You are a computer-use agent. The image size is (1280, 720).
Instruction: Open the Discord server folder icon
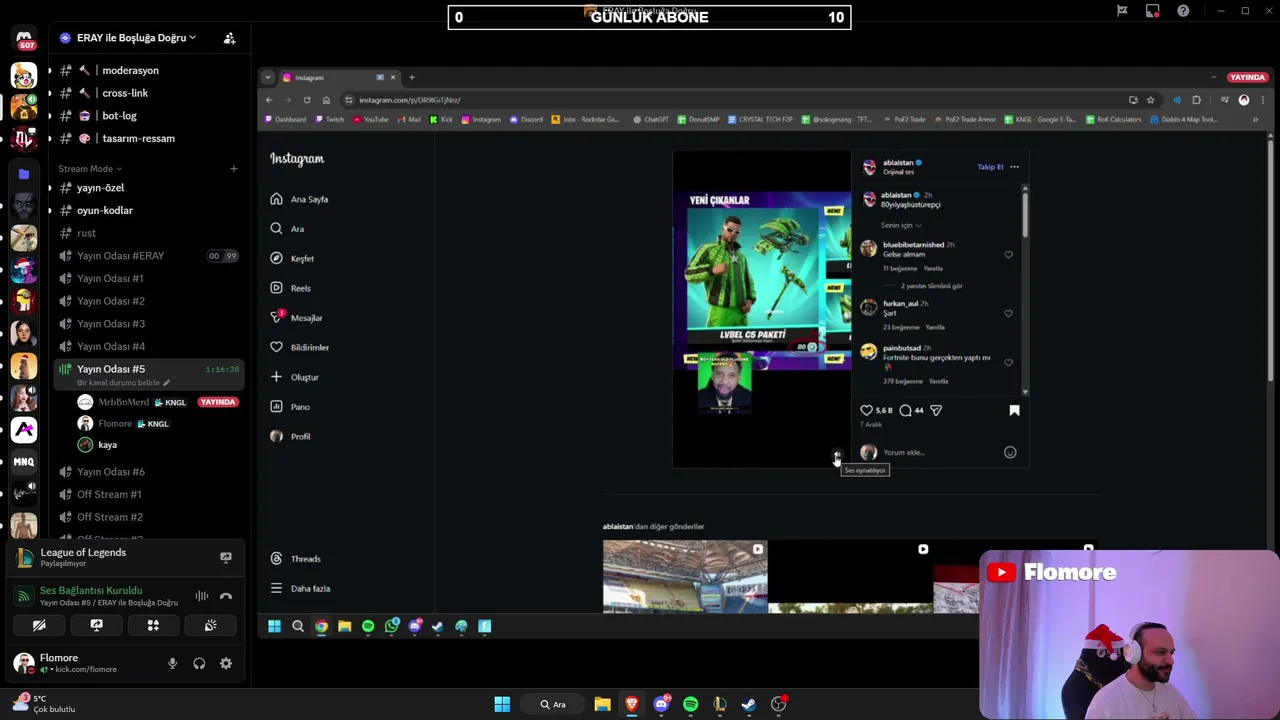point(24,174)
